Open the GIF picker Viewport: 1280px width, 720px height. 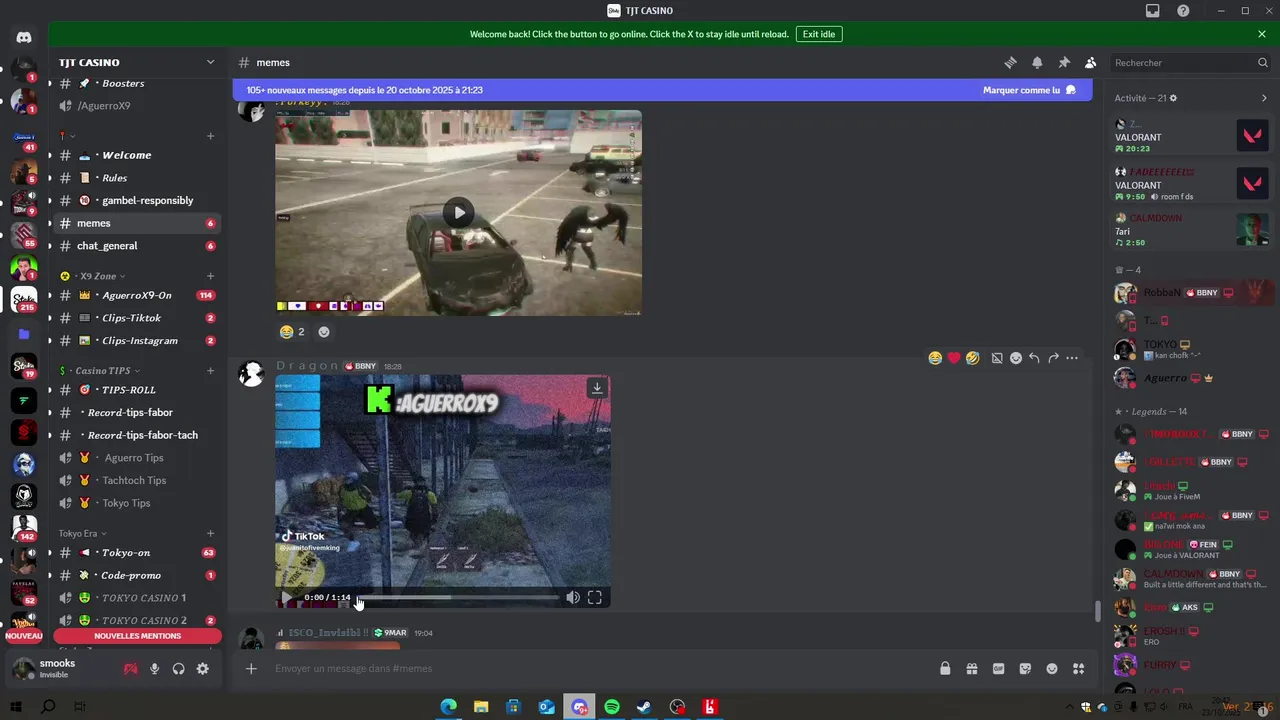(998, 668)
